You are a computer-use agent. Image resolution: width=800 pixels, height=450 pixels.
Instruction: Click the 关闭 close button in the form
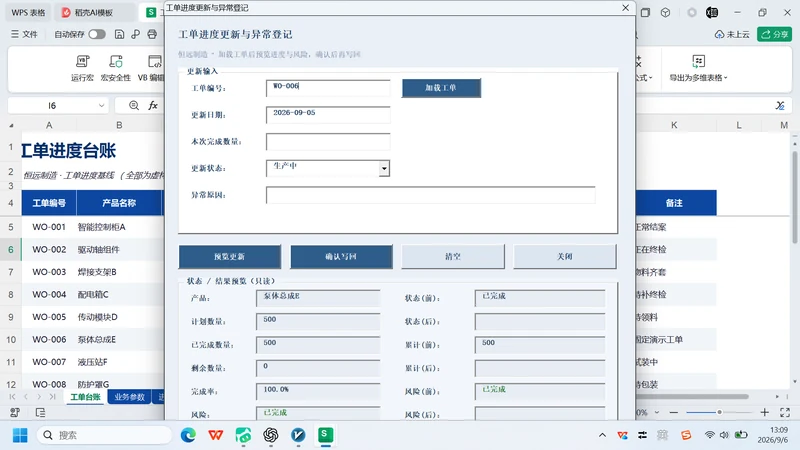[x=565, y=257]
